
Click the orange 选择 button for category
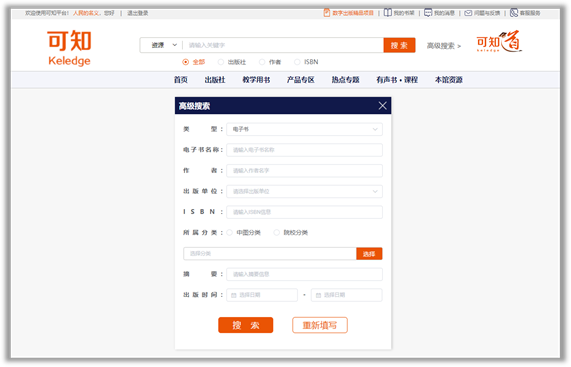(369, 254)
